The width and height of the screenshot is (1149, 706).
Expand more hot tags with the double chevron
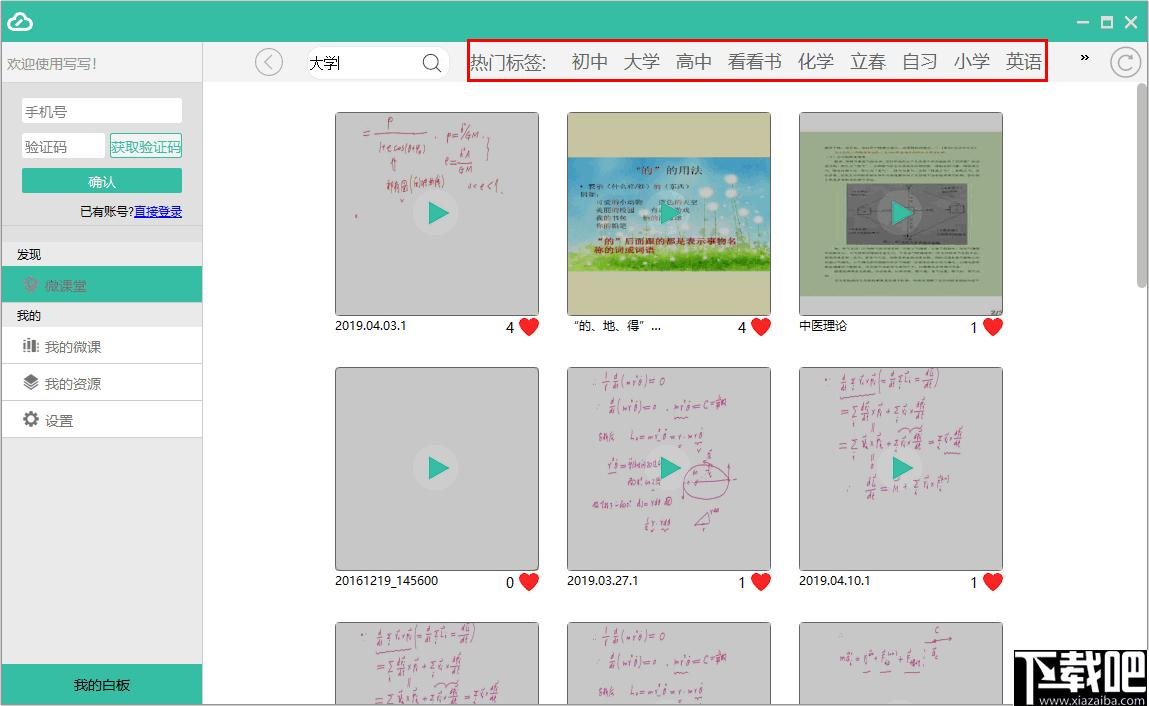point(1085,57)
